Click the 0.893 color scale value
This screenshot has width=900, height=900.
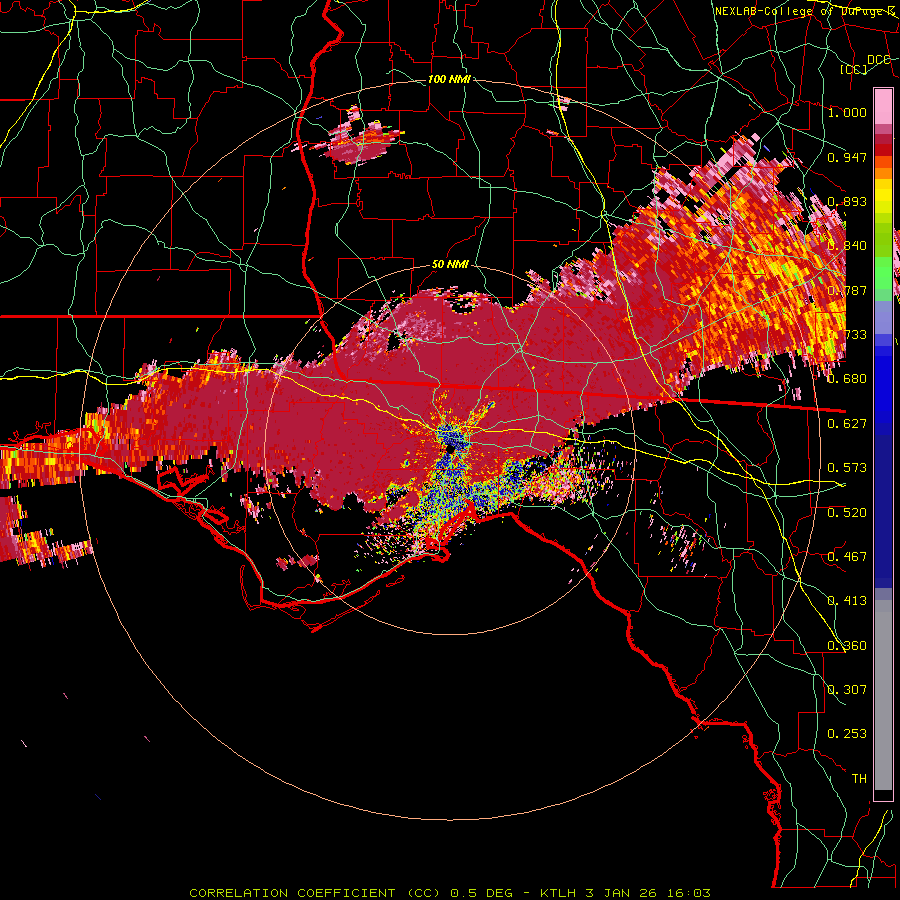point(847,201)
